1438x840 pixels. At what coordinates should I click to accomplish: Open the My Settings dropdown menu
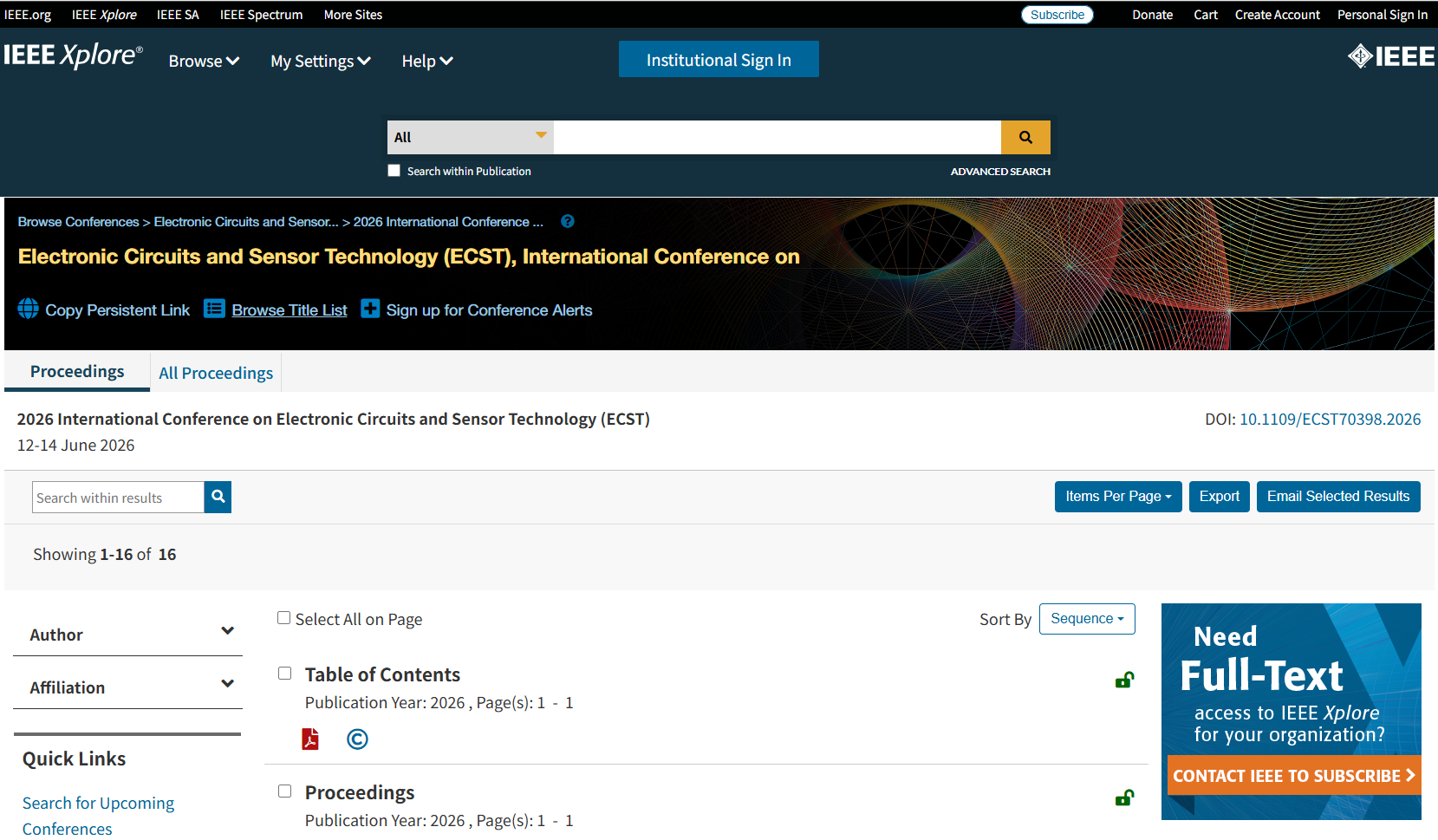point(321,61)
